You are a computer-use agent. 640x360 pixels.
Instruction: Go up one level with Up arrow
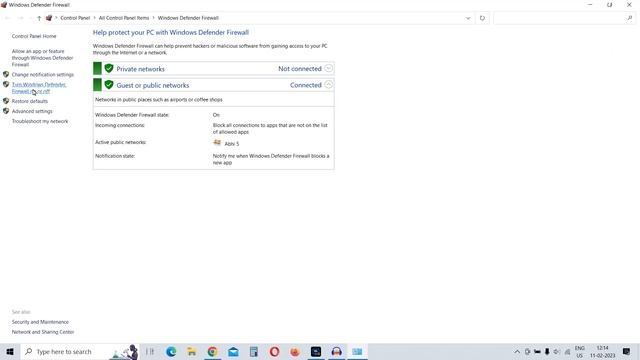[x=39, y=18]
